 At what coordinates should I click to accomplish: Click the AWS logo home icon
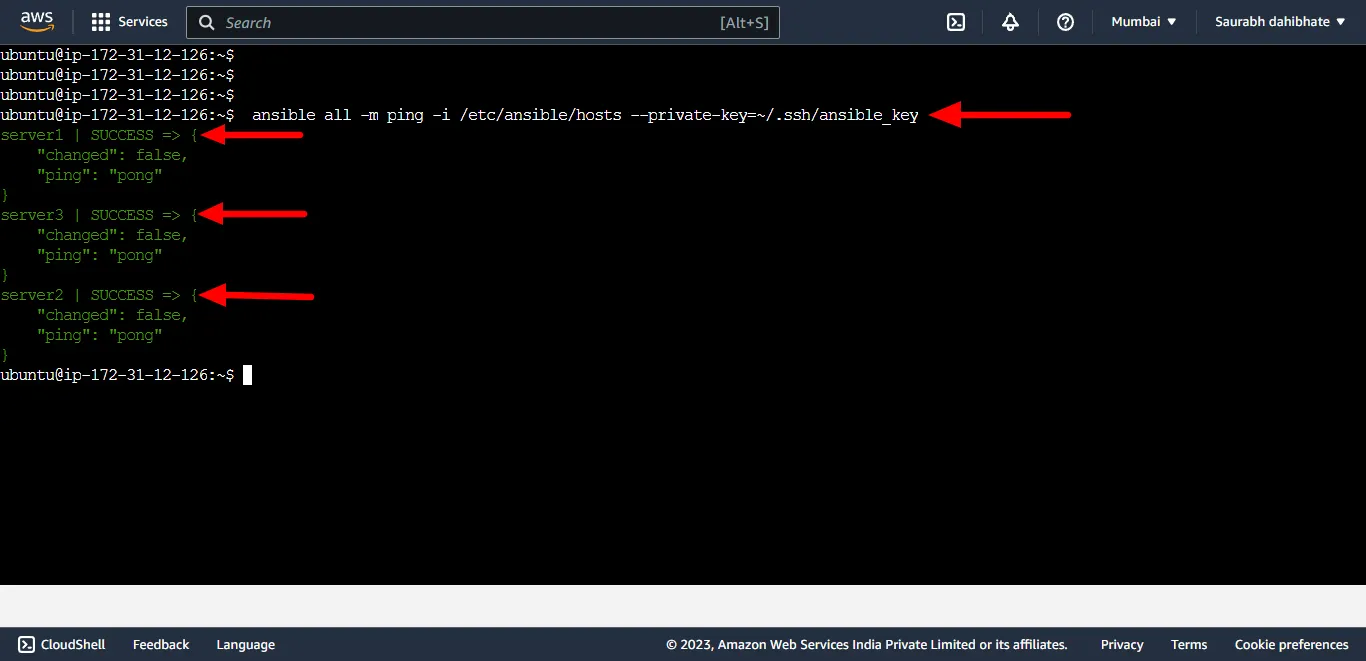point(37,21)
